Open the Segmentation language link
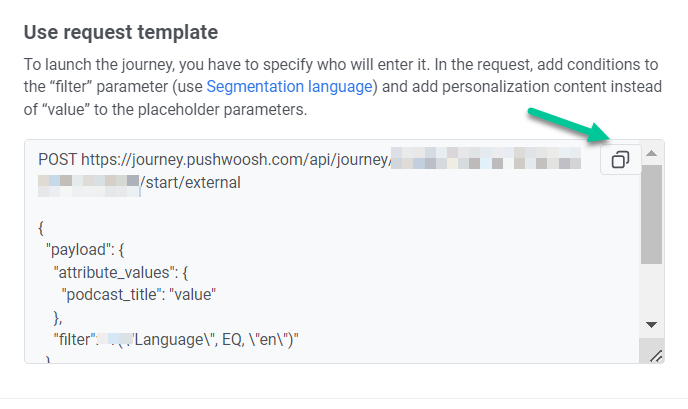The width and height of the screenshot is (688, 409). tap(289, 87)
